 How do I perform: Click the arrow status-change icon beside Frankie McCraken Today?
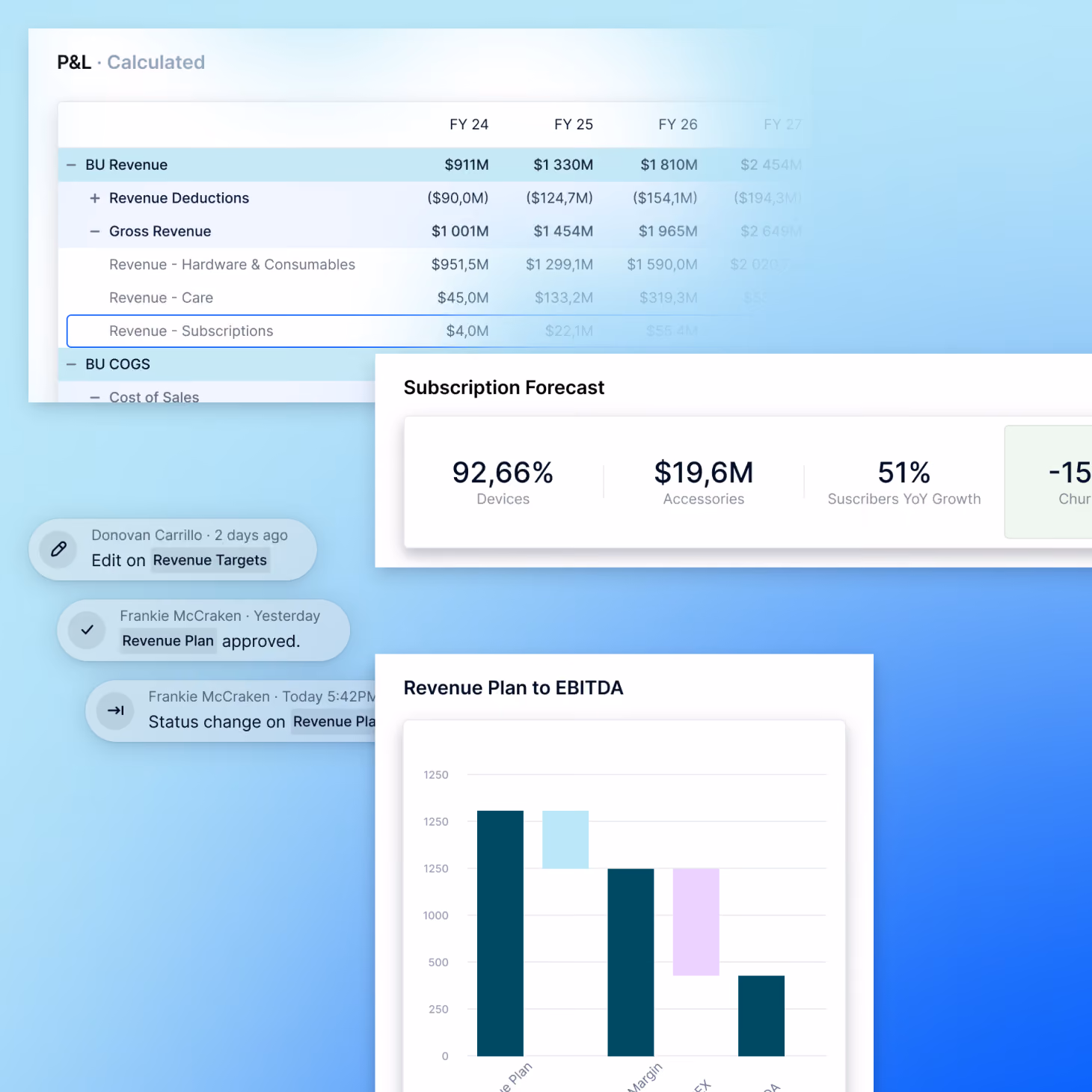tap(116, 711)
